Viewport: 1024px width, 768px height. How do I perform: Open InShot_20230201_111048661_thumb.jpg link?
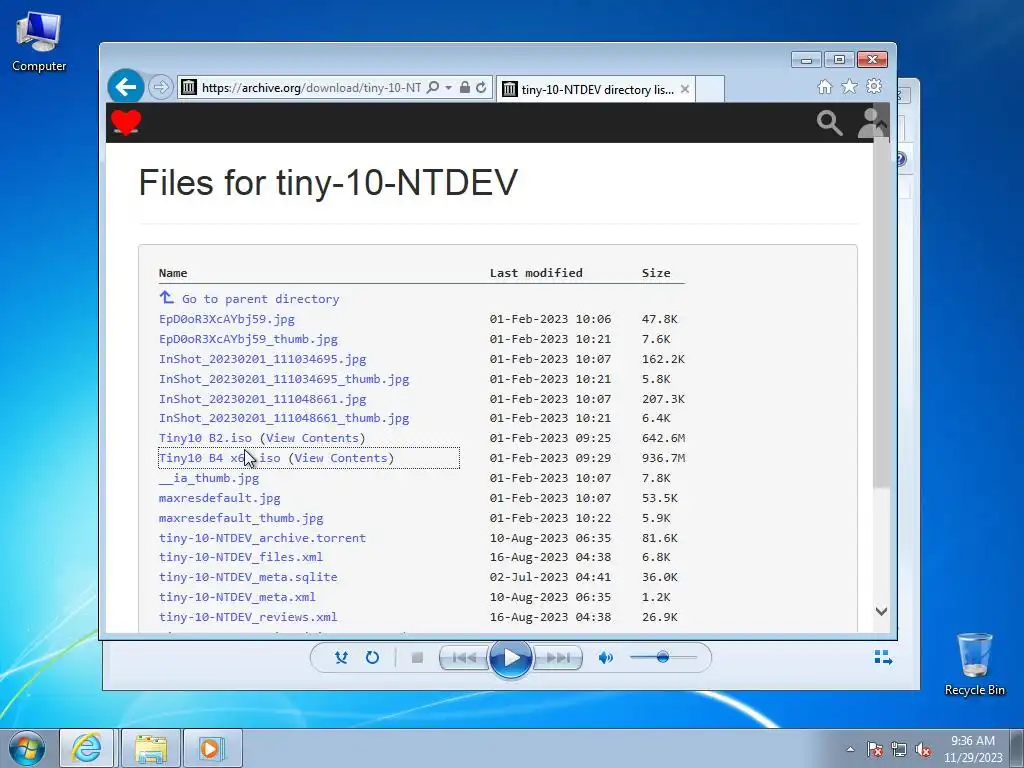click(284, 418)
